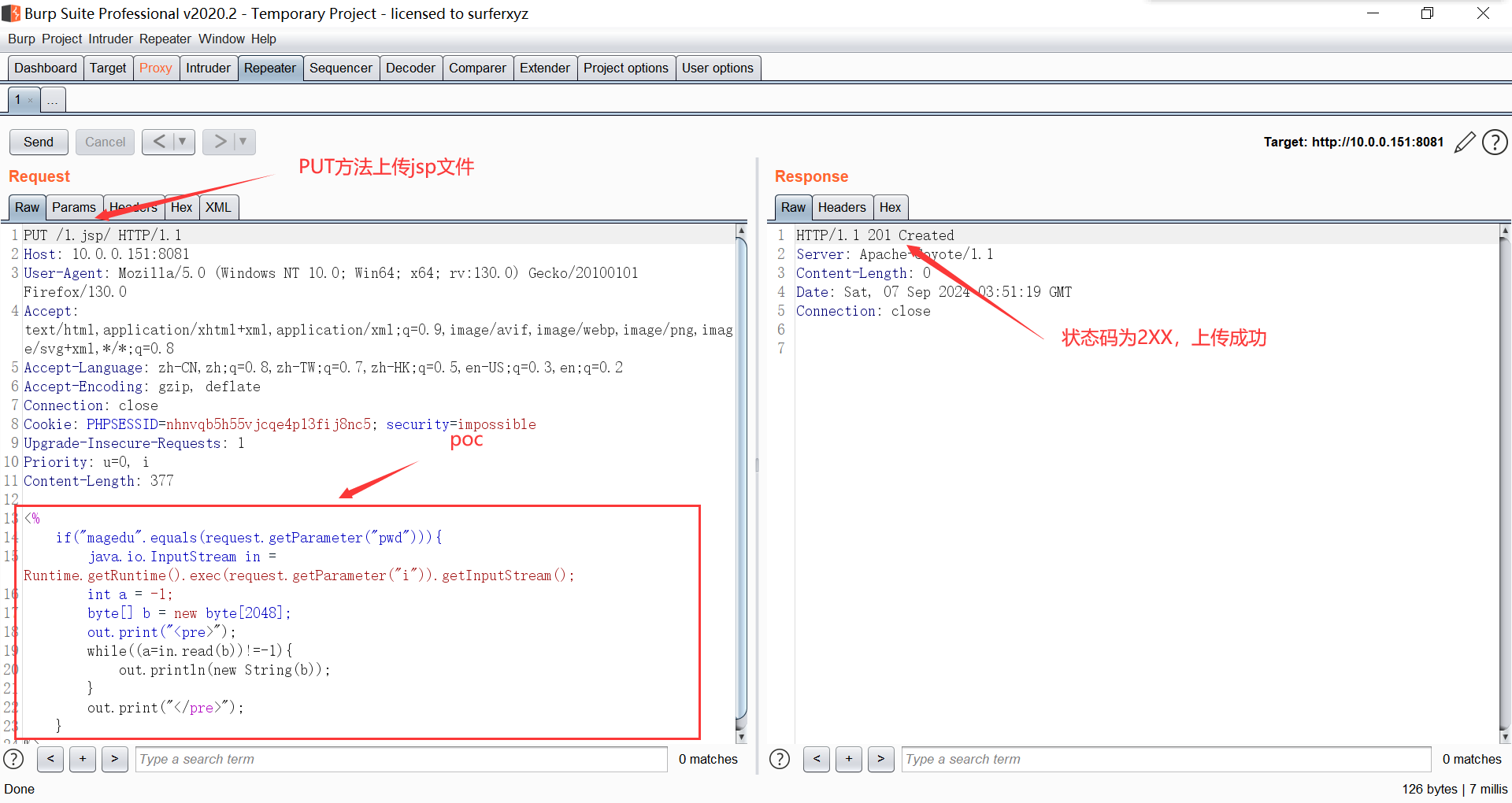Go to previous match in Request search
Viewport: 1512px width, 803px height.
coord(50,759)
